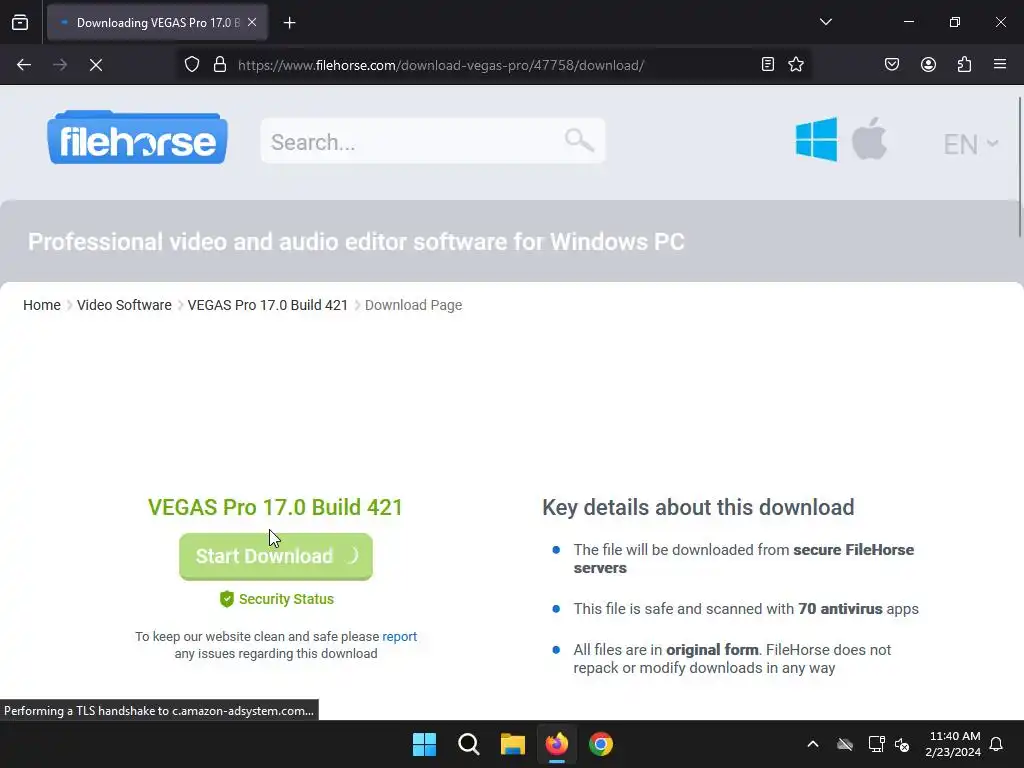Click the search magnifier icon on FileHorse
The image size is (1024, 768).
(579, 140)
